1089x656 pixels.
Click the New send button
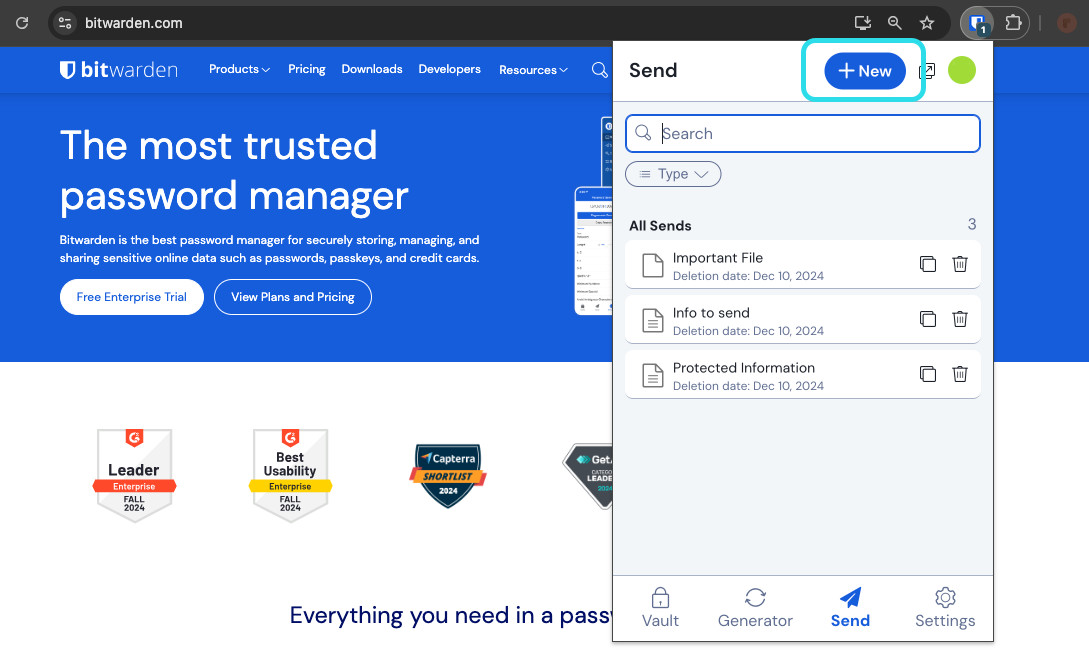point(864,71)
